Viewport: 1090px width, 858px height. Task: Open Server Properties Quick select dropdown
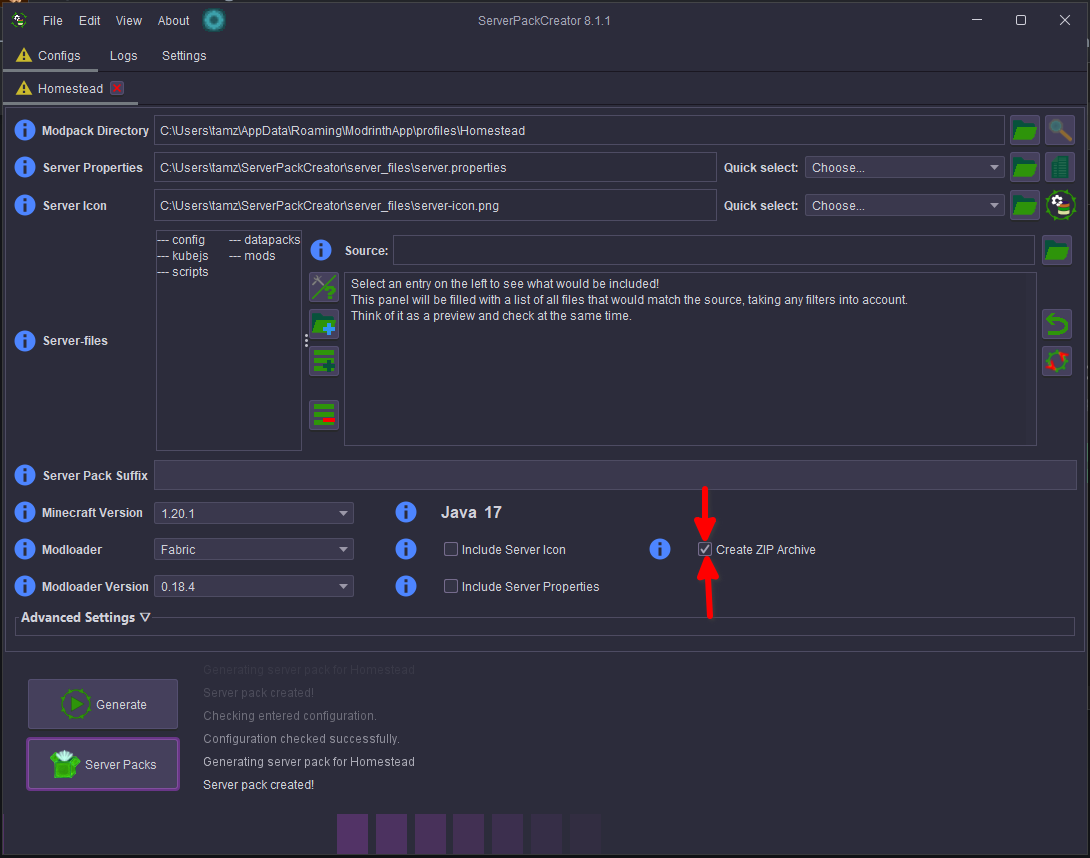pyautogui.click(x=904, y=168)
